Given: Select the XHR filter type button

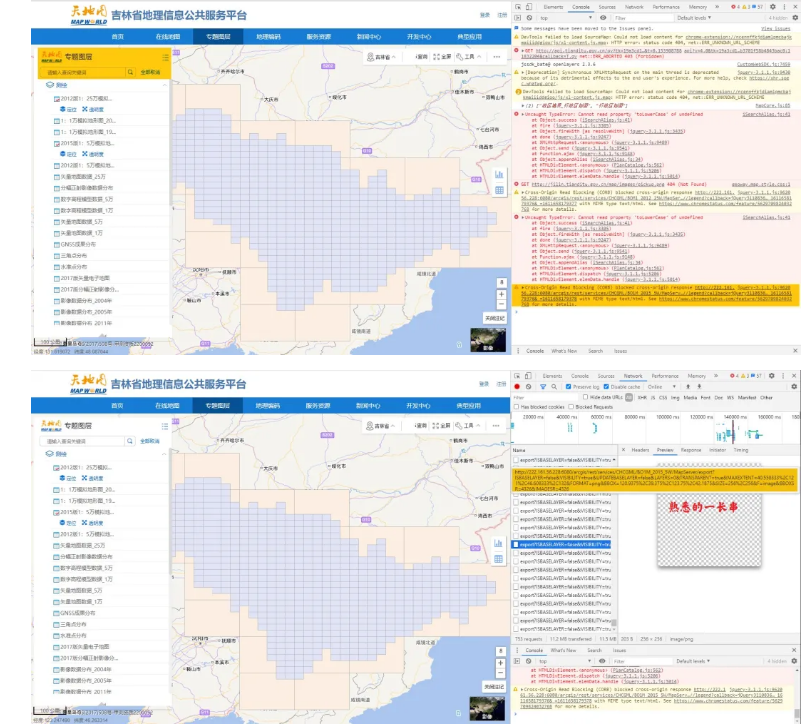Looking at the screenshot, I should pos(643,397).
